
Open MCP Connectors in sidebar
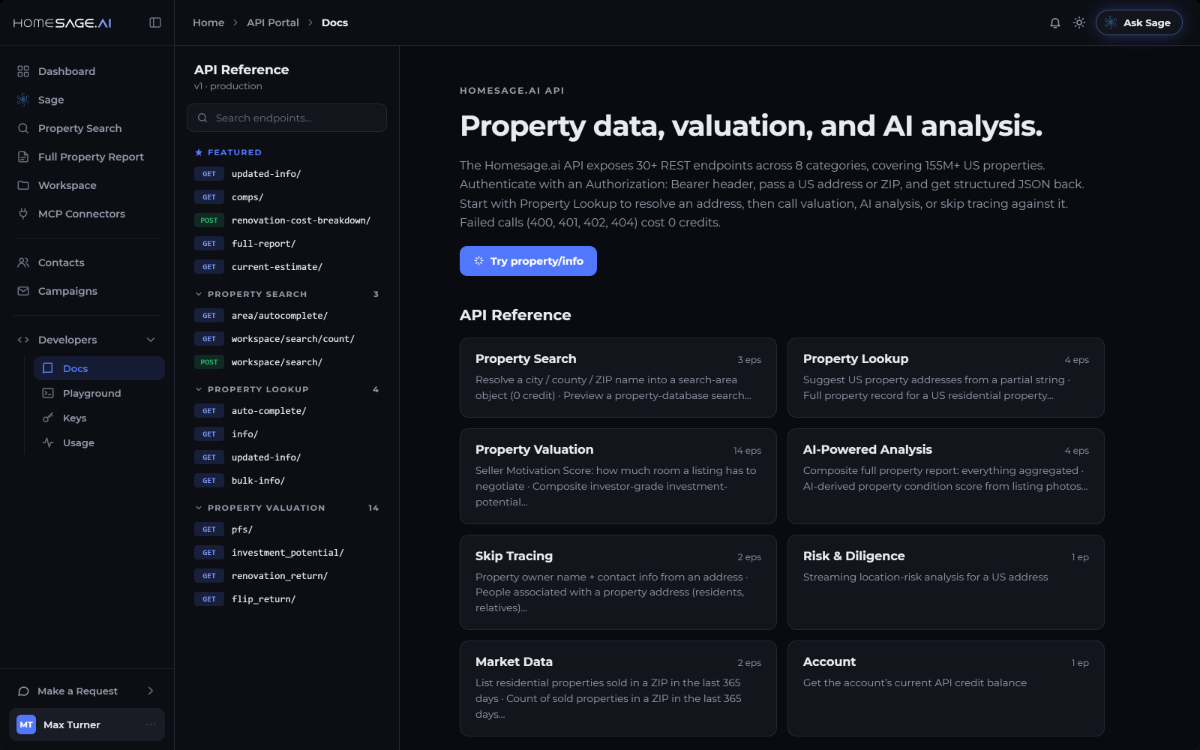click(x=87, y=214)
